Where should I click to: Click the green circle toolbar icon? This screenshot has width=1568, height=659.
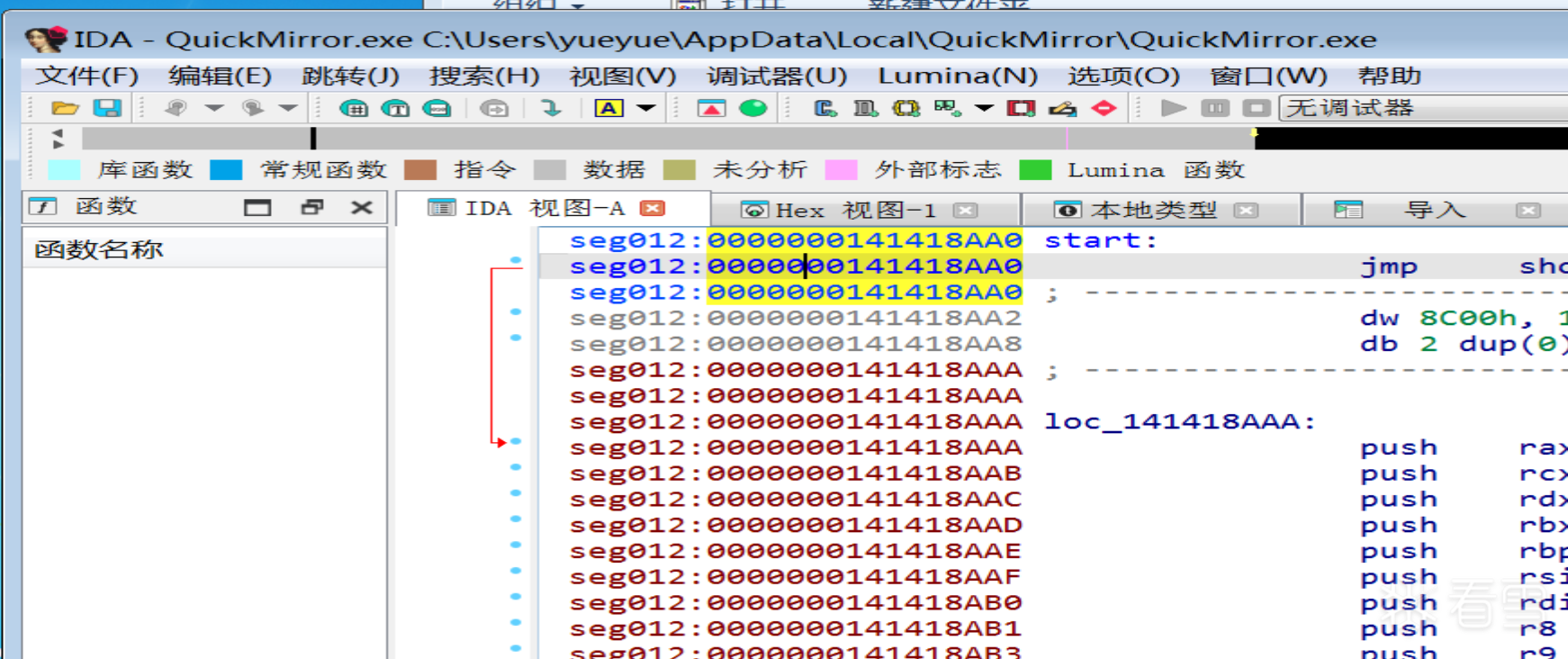pos(753,109)
